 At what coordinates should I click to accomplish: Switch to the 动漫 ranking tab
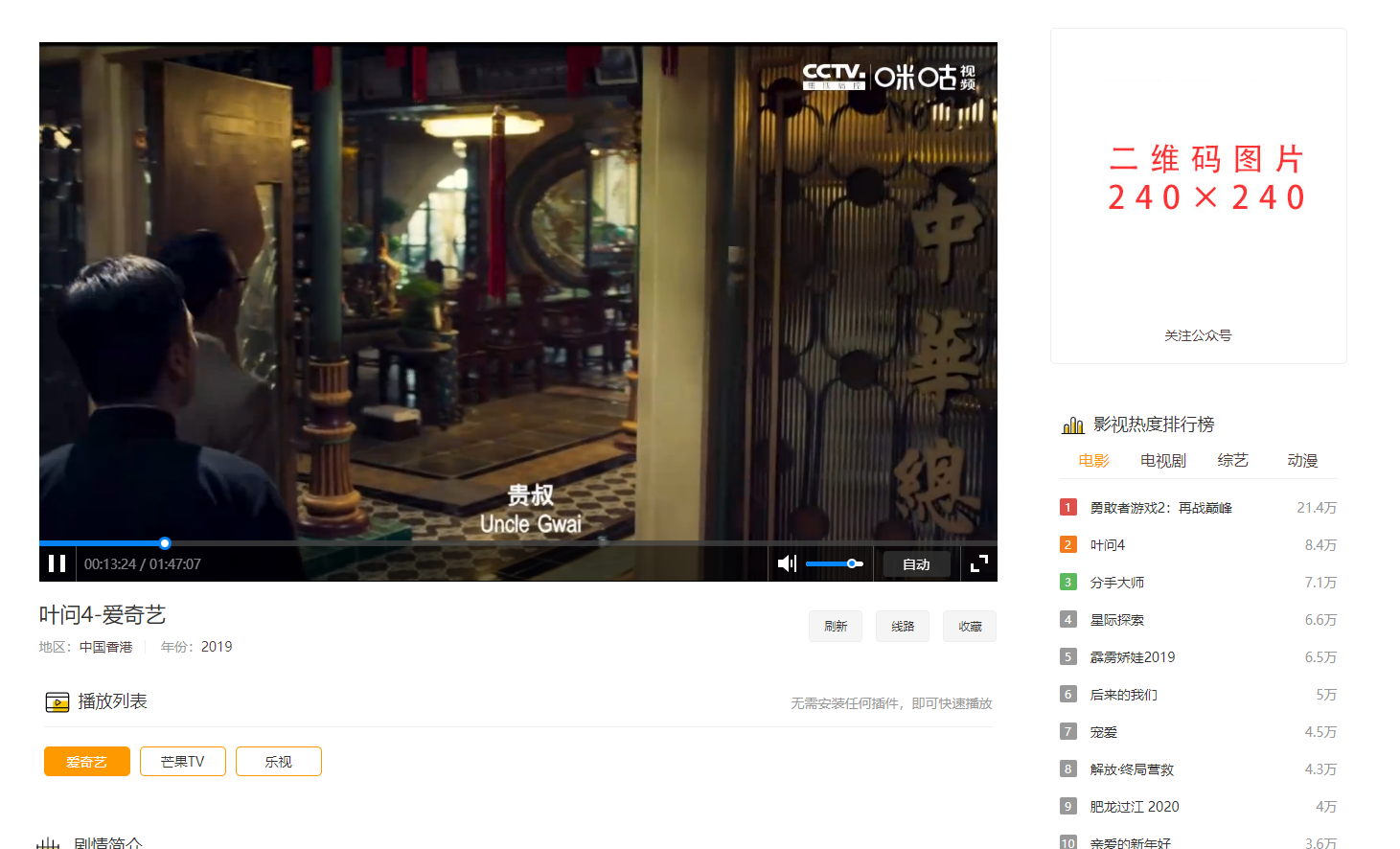(x=1302, y=461)
